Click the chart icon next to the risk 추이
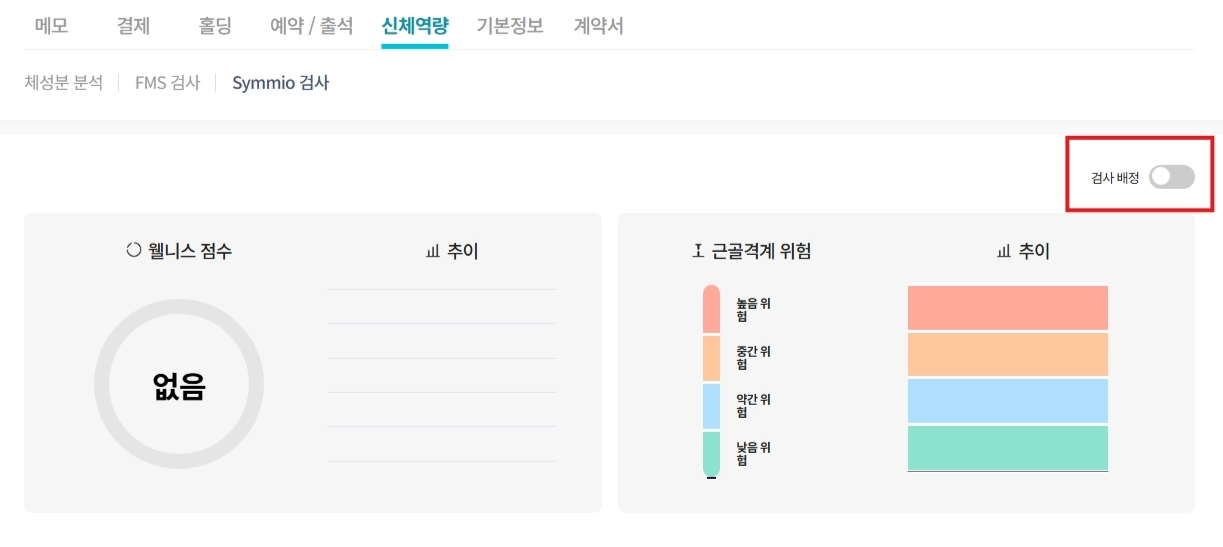 coord(1004,252)
